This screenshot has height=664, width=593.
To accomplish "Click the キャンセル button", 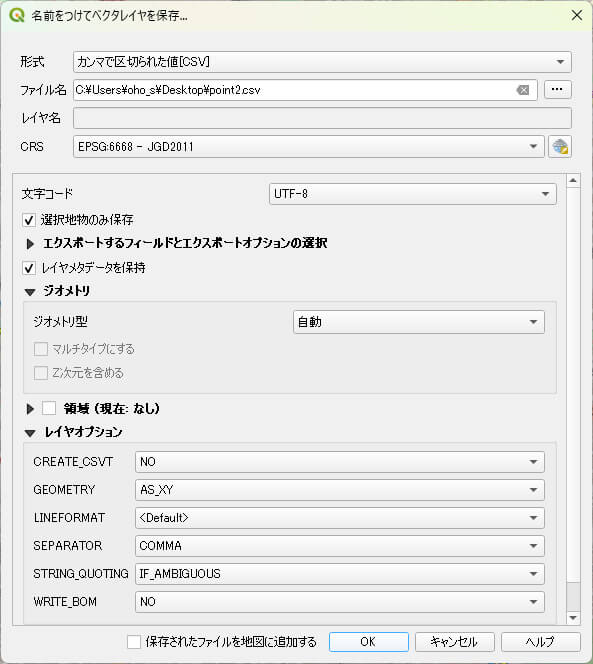I will coord(454,642).
